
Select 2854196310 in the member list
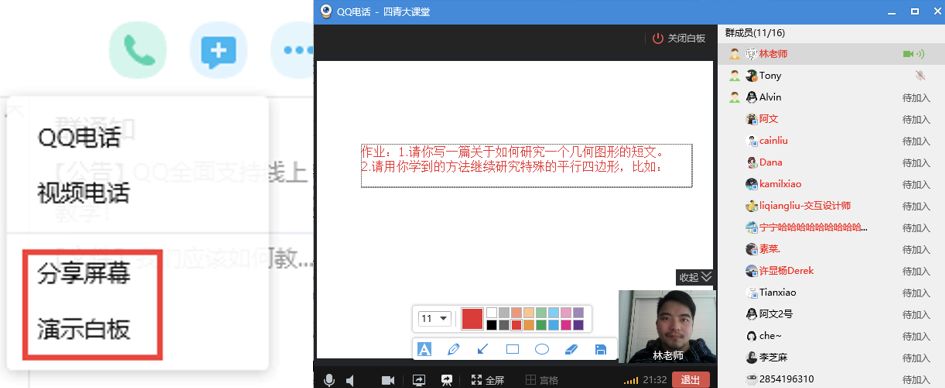tap(831, 379)
